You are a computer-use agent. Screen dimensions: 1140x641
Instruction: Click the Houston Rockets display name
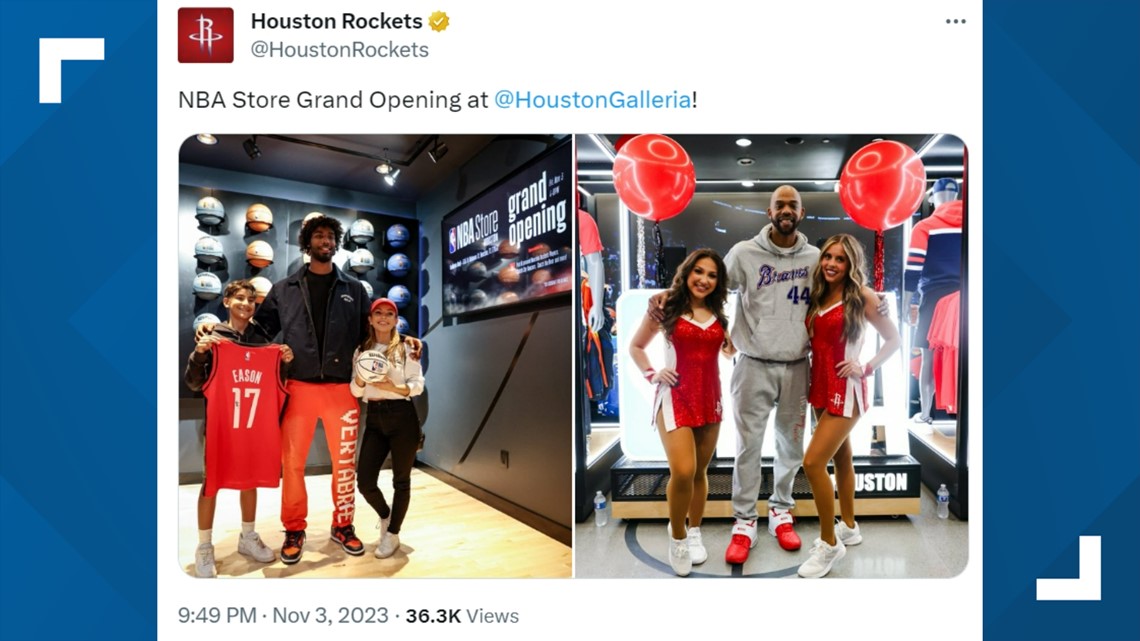337,22
